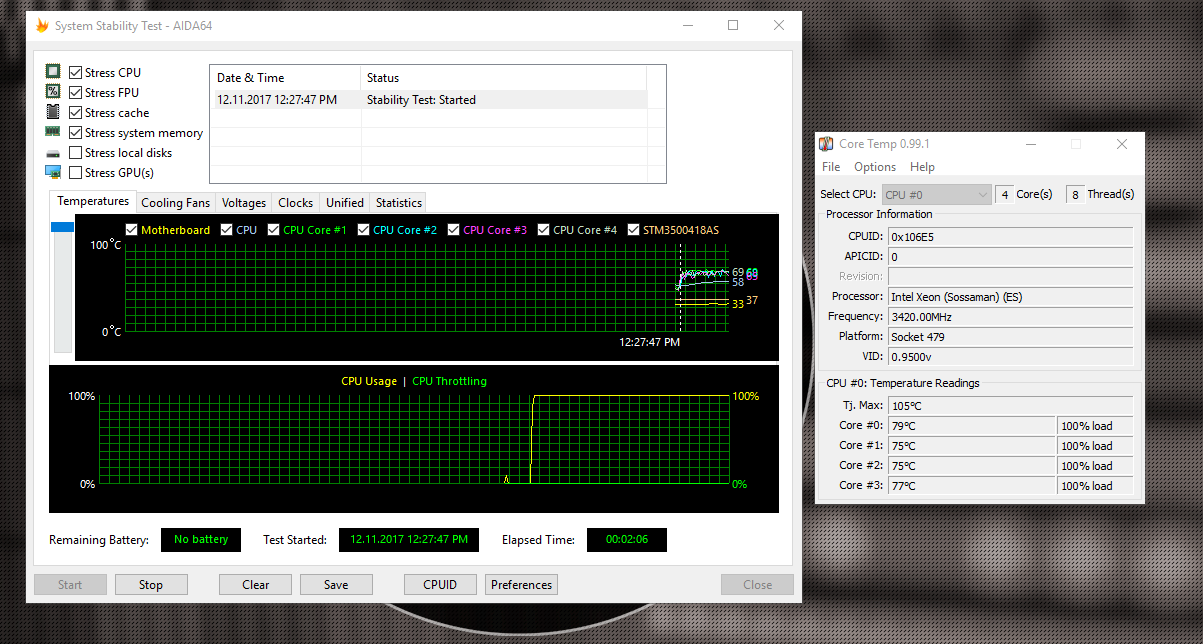
Task: Click the disk drive icon beside local disks
Action: click(x=53, y=153)
